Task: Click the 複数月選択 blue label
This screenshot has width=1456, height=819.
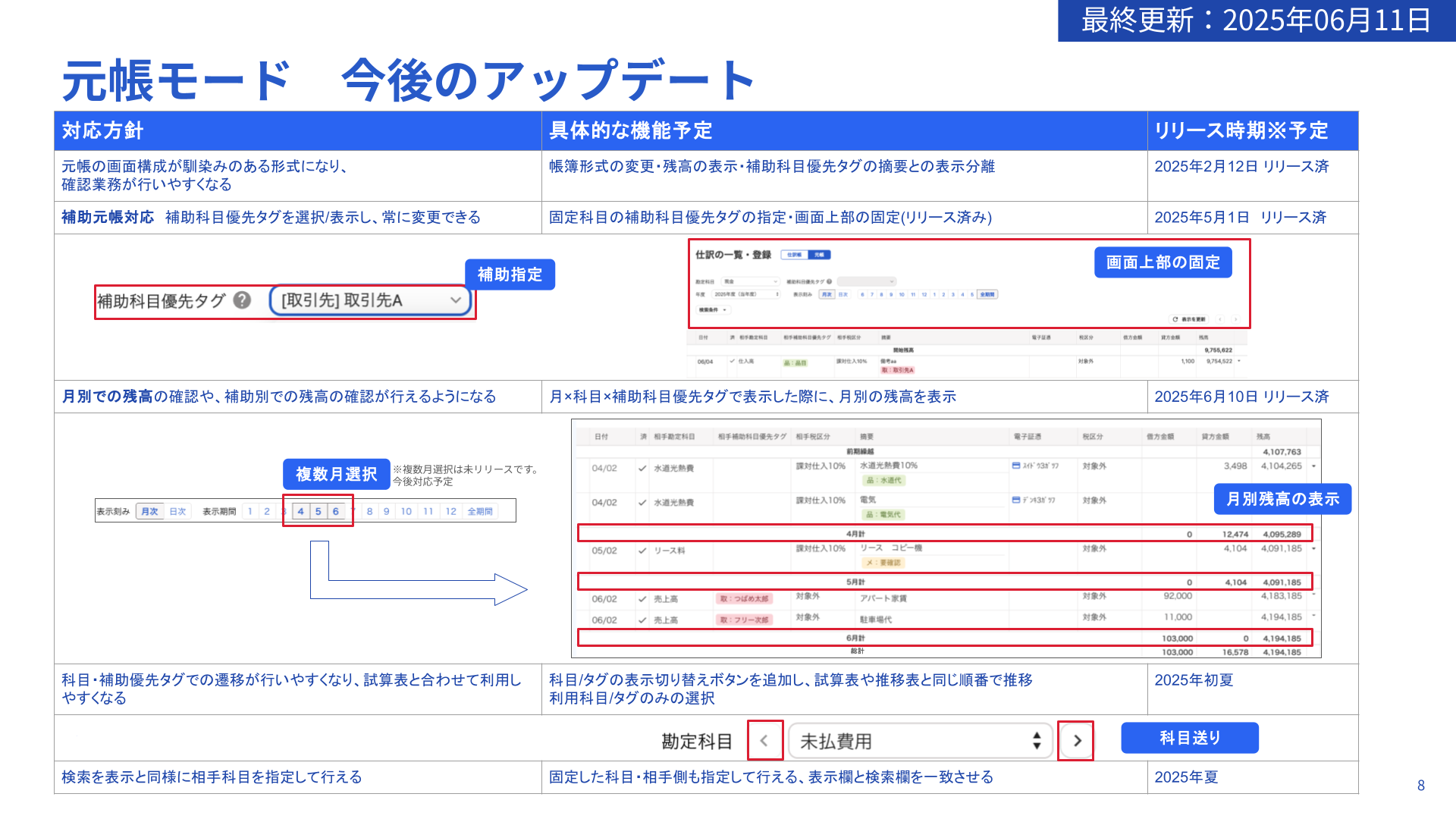Action: tap(336, 474)
